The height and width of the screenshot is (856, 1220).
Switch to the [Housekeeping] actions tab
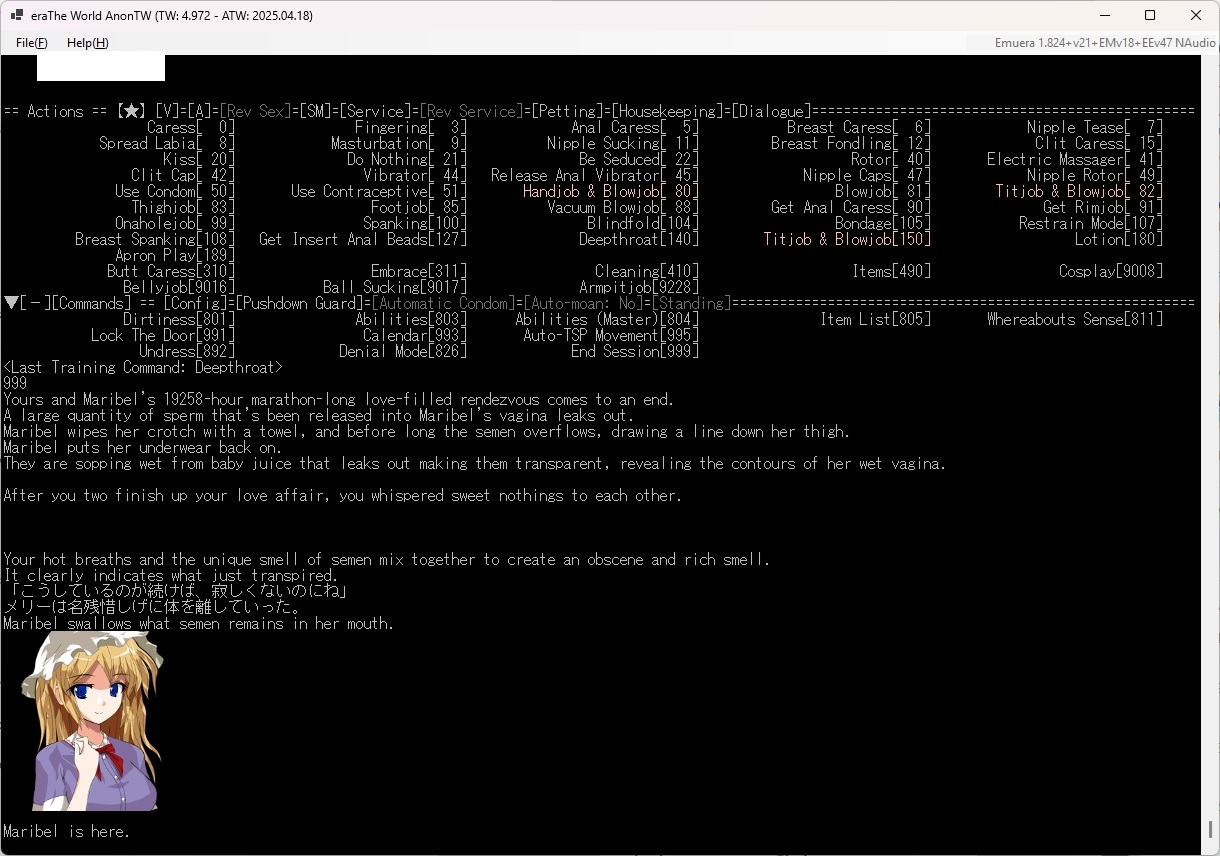(667, 111)
